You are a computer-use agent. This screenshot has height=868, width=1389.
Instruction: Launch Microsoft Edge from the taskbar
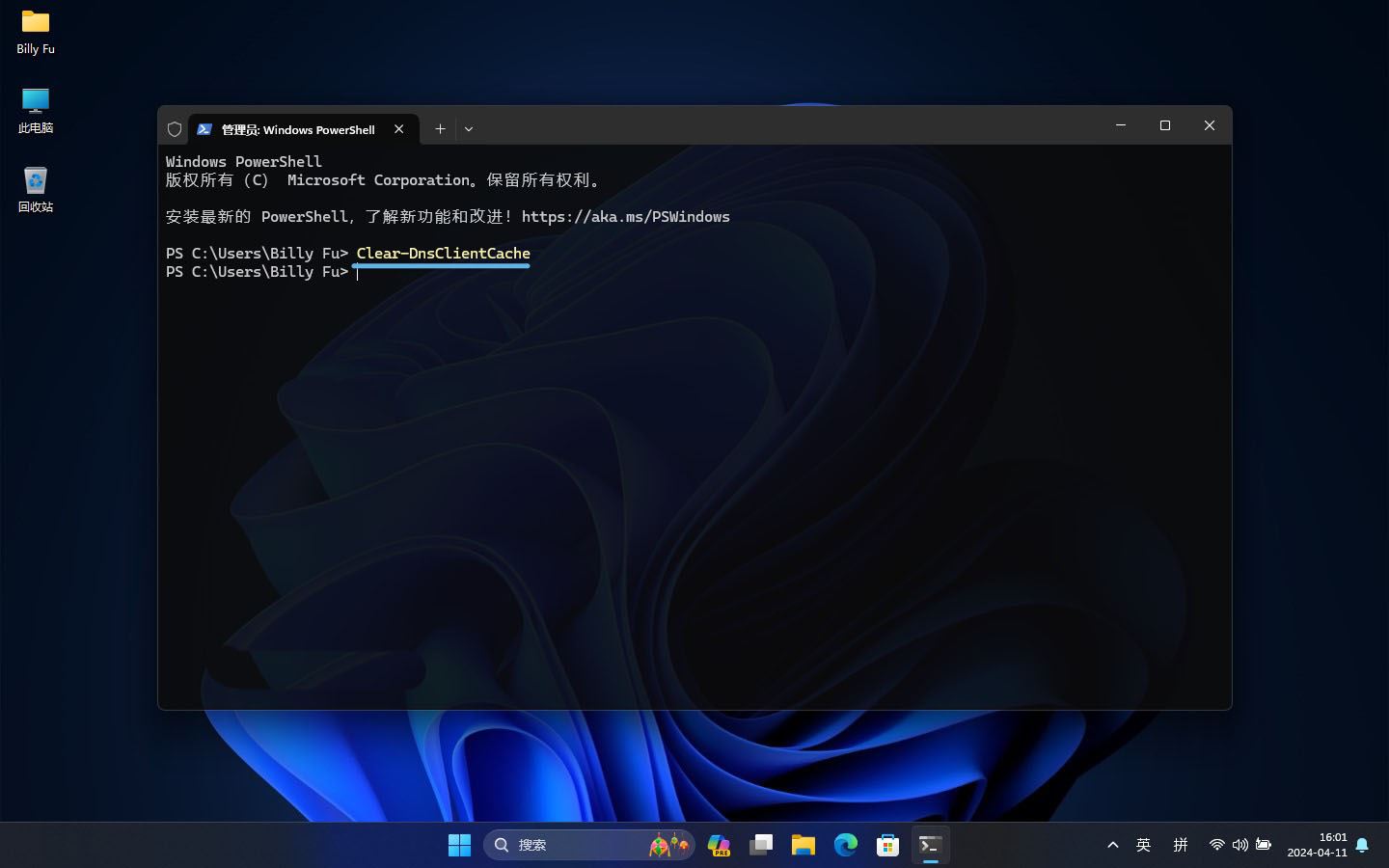pyautogui.click(x=845, y=845)
